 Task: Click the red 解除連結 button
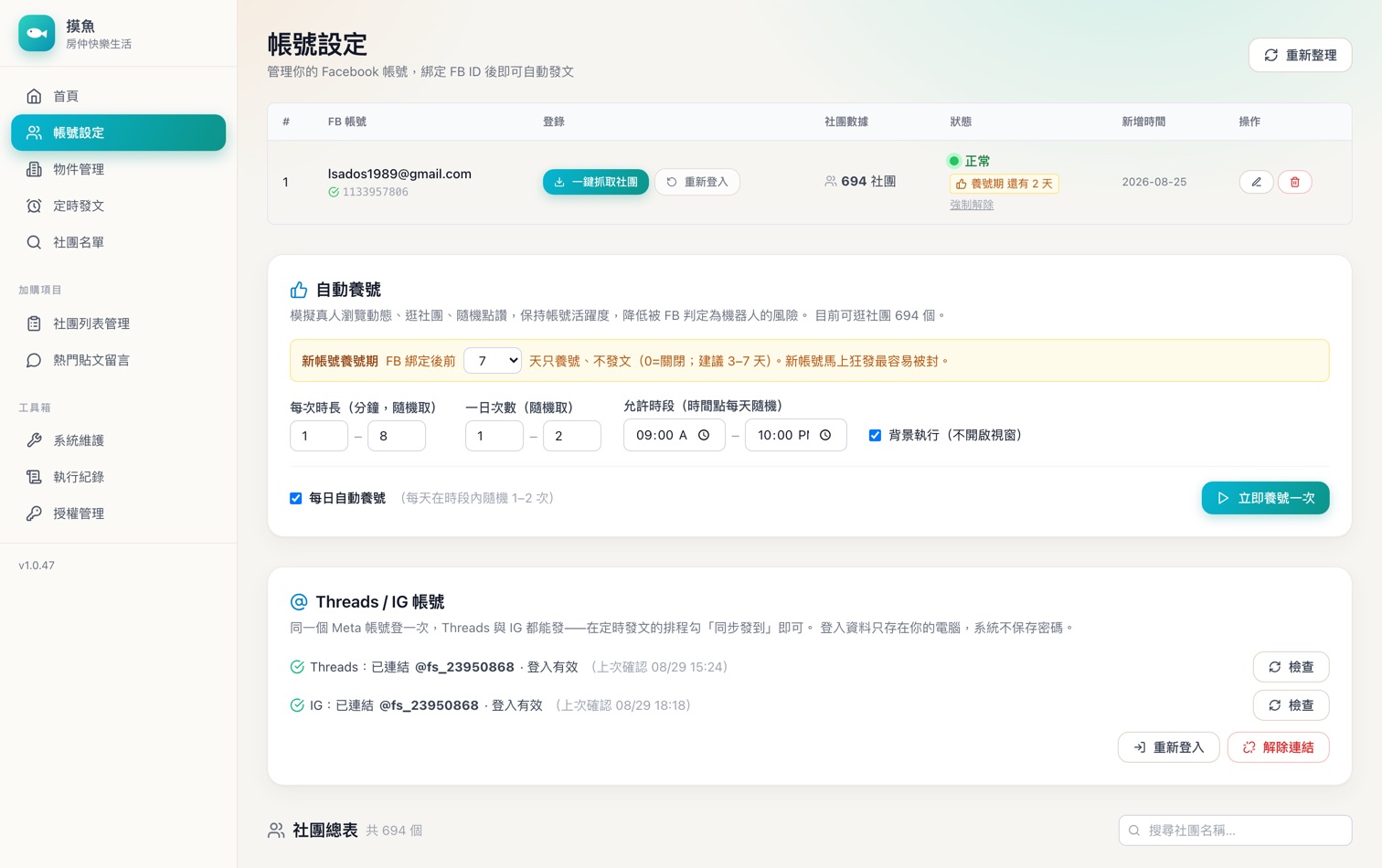point(1278,747)
